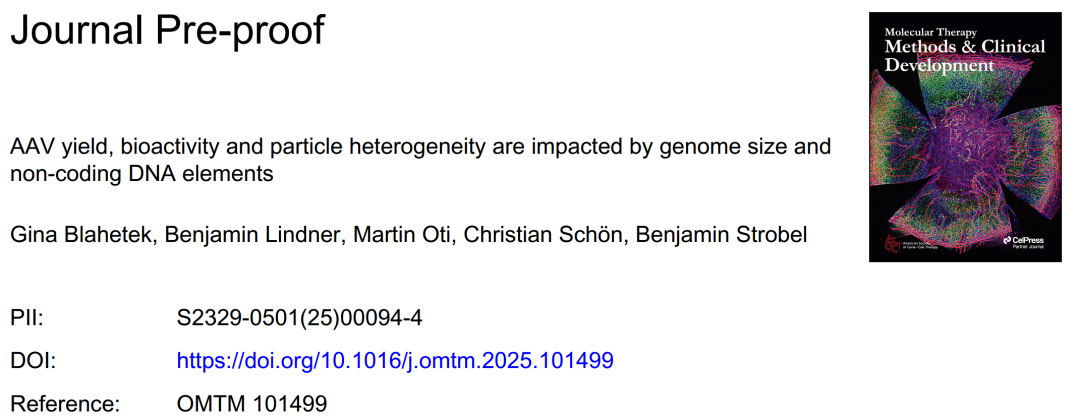The height and width of the screenshot is (419, 1080).
Task: Click the article title starting 'AAV yield'
Action: coord(420,160)
